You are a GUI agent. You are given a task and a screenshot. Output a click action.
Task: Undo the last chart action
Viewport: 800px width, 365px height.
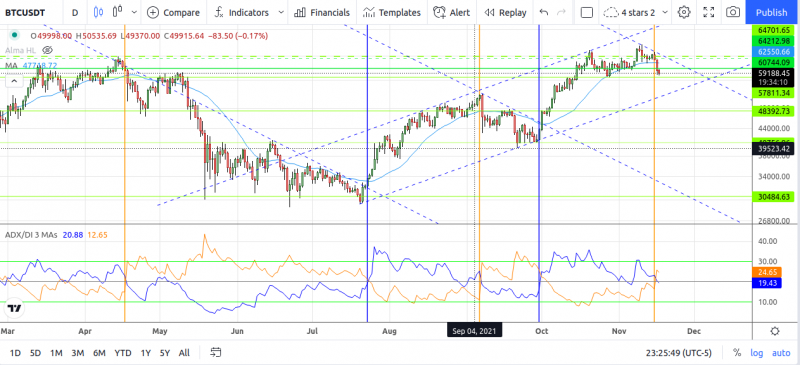(544, 12)
